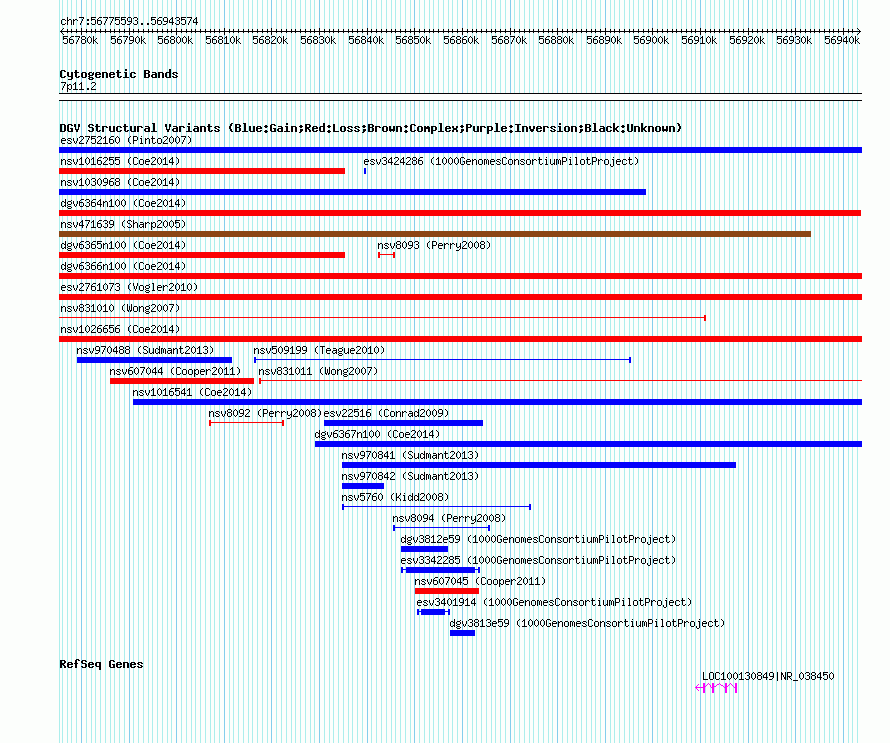Click the nsv5760 (Kidd2008) label

[x=395, y=497]
